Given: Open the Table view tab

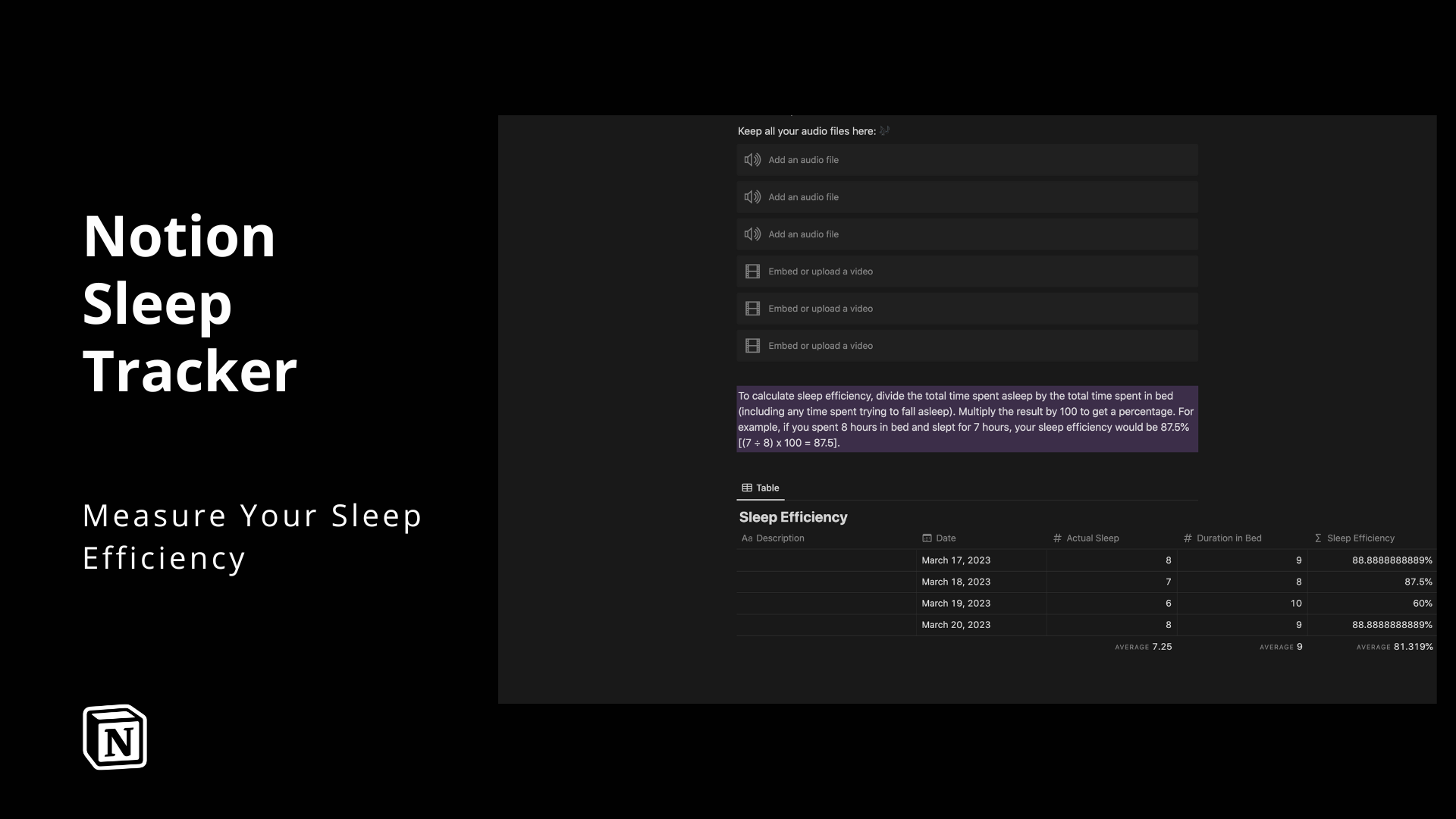Looking at the screenshot, I should click(761, 488).
